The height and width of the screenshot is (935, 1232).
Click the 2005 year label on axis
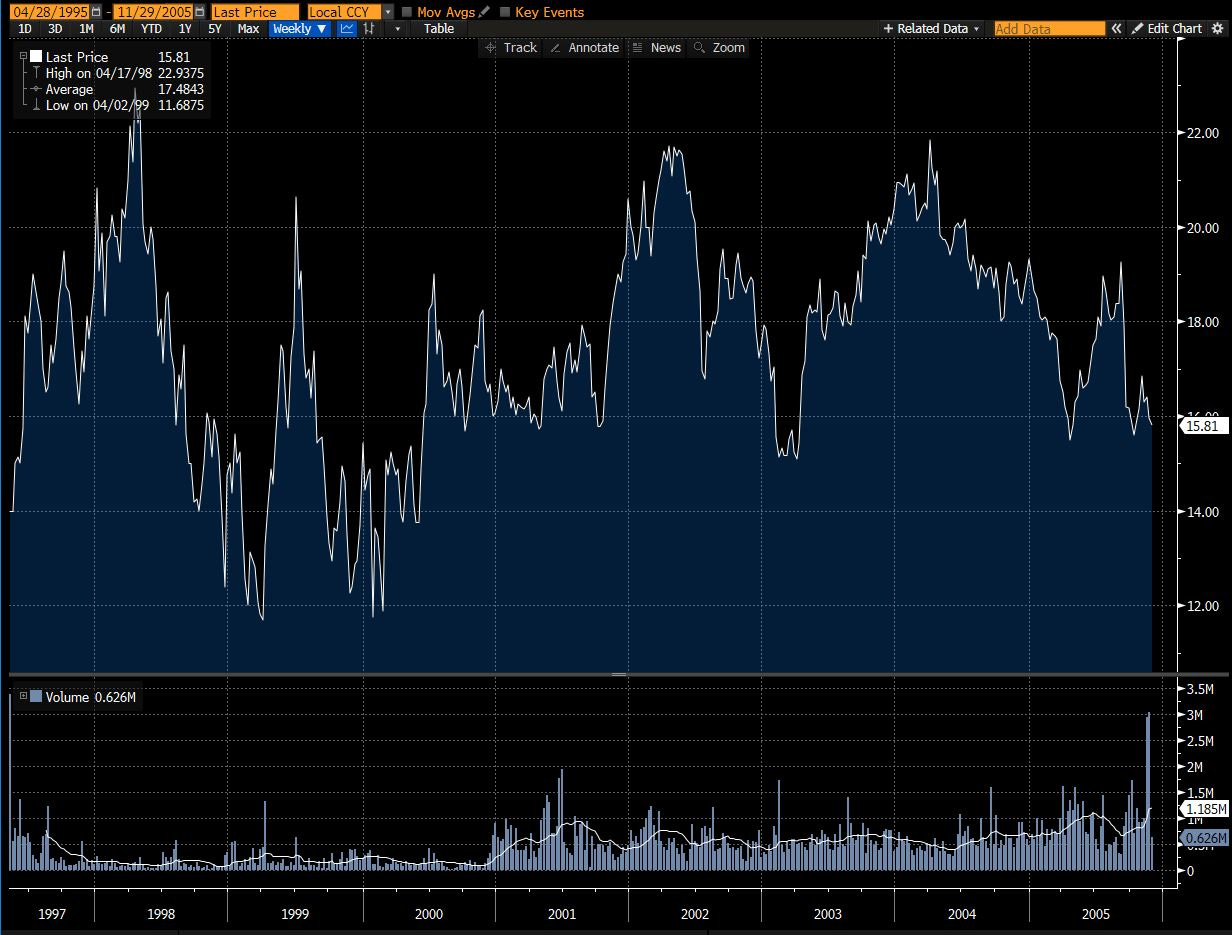point(1096,914)
